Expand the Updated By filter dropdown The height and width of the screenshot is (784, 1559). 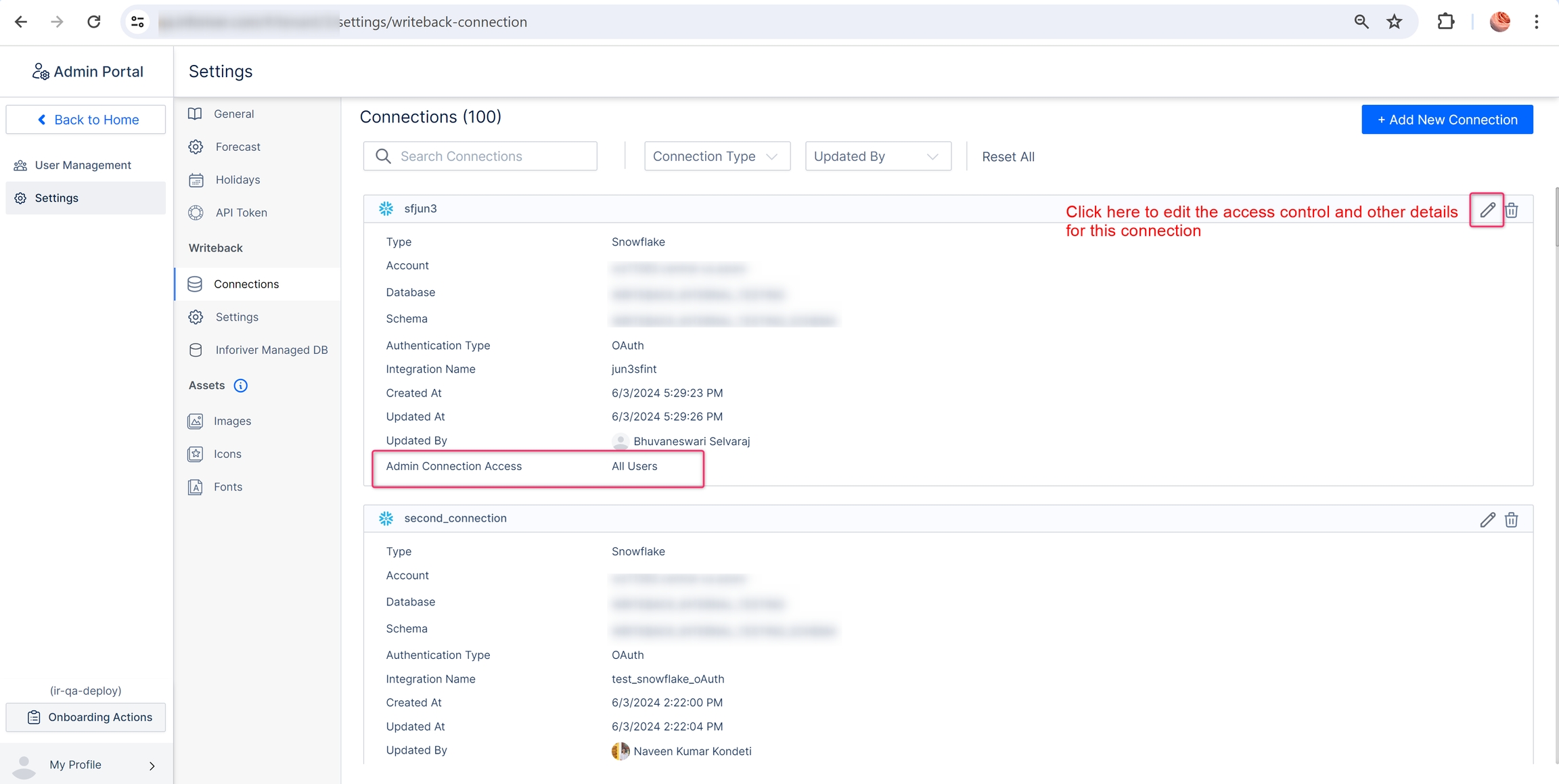pyautogui.click(x=878, y=156)
